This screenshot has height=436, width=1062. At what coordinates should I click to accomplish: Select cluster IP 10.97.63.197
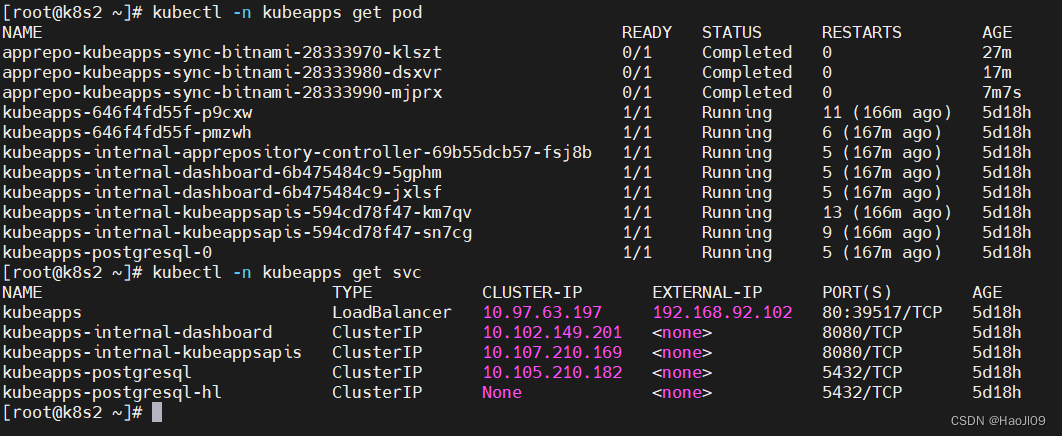point(542,313)
